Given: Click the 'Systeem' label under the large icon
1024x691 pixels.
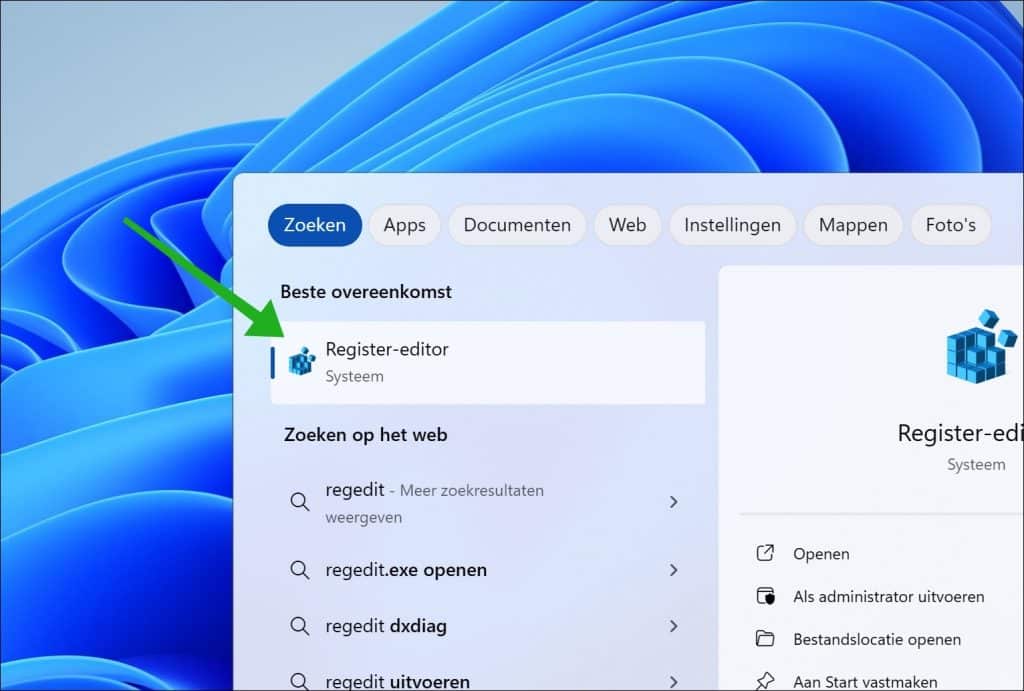Looking at the screenshot, I should click(x=976, y=464).
